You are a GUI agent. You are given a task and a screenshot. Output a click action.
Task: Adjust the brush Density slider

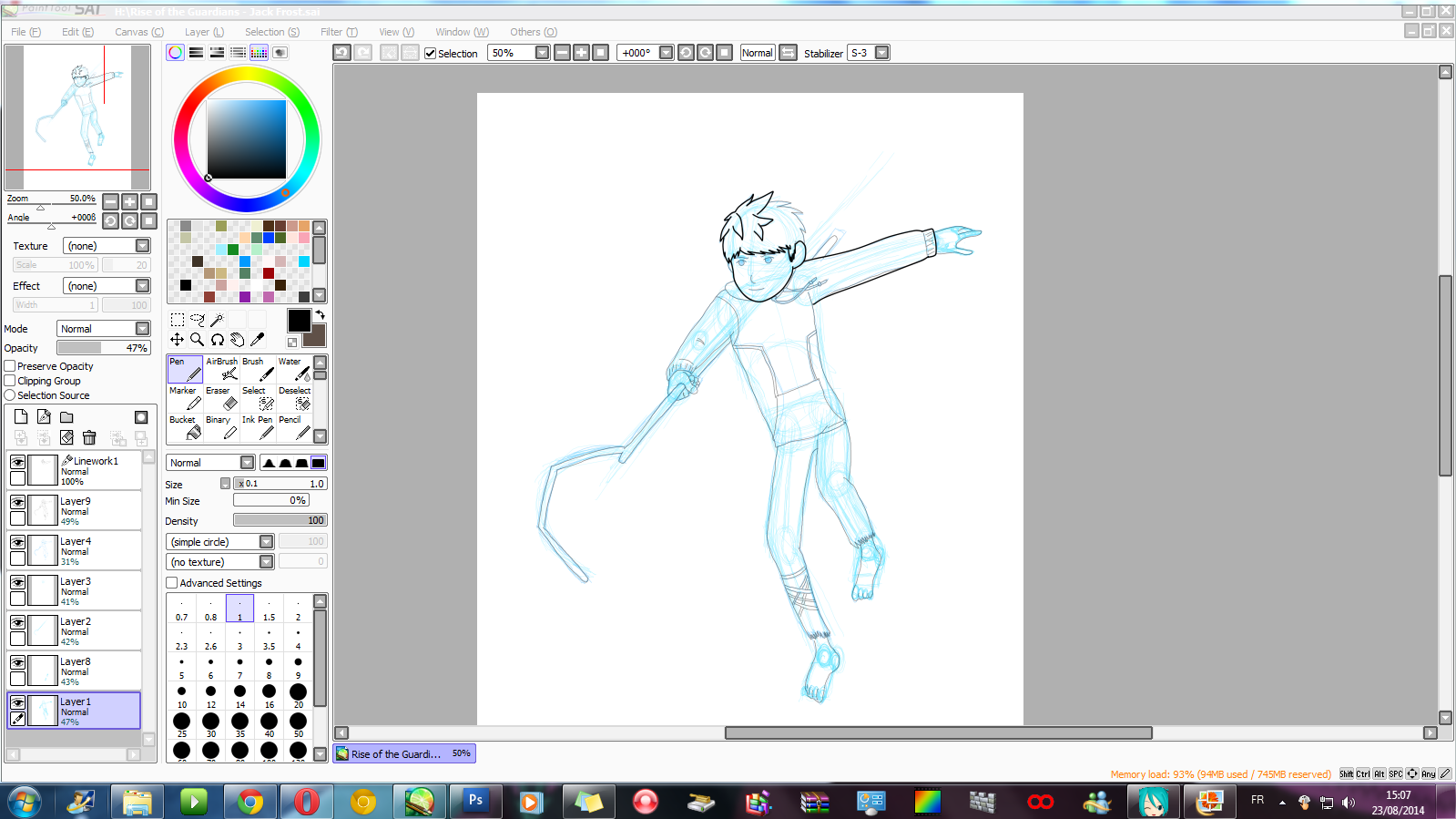coord(280,520)
